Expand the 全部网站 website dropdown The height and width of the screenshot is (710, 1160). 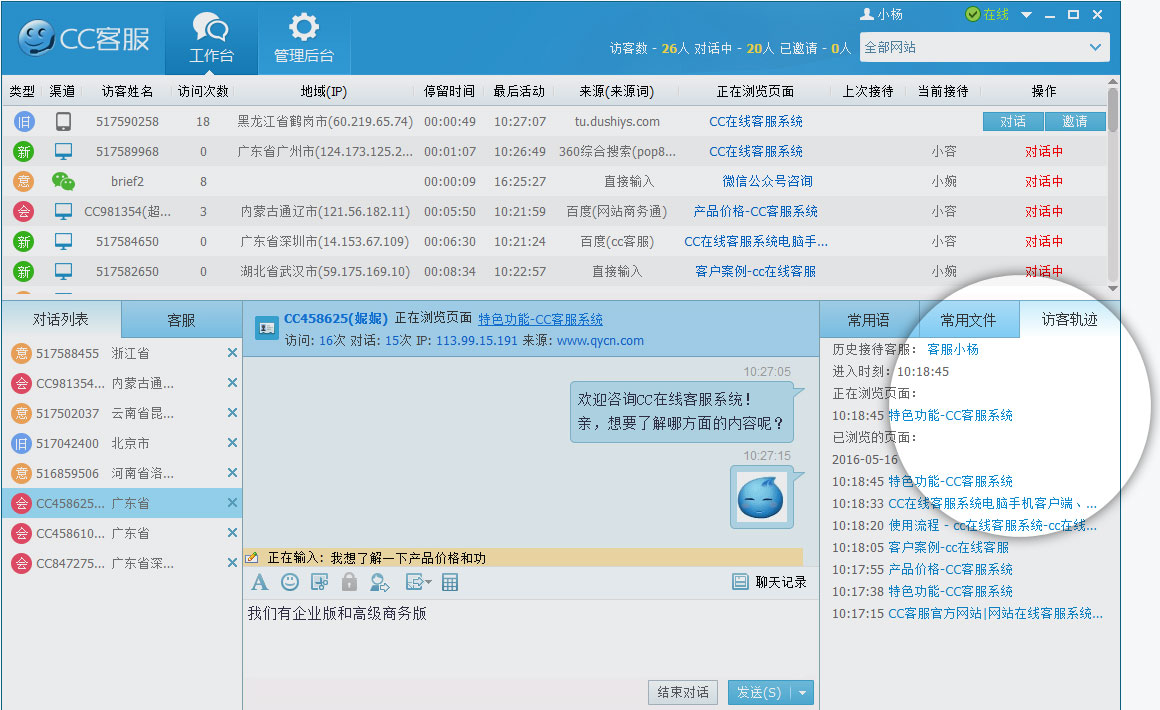point(1096,47)
